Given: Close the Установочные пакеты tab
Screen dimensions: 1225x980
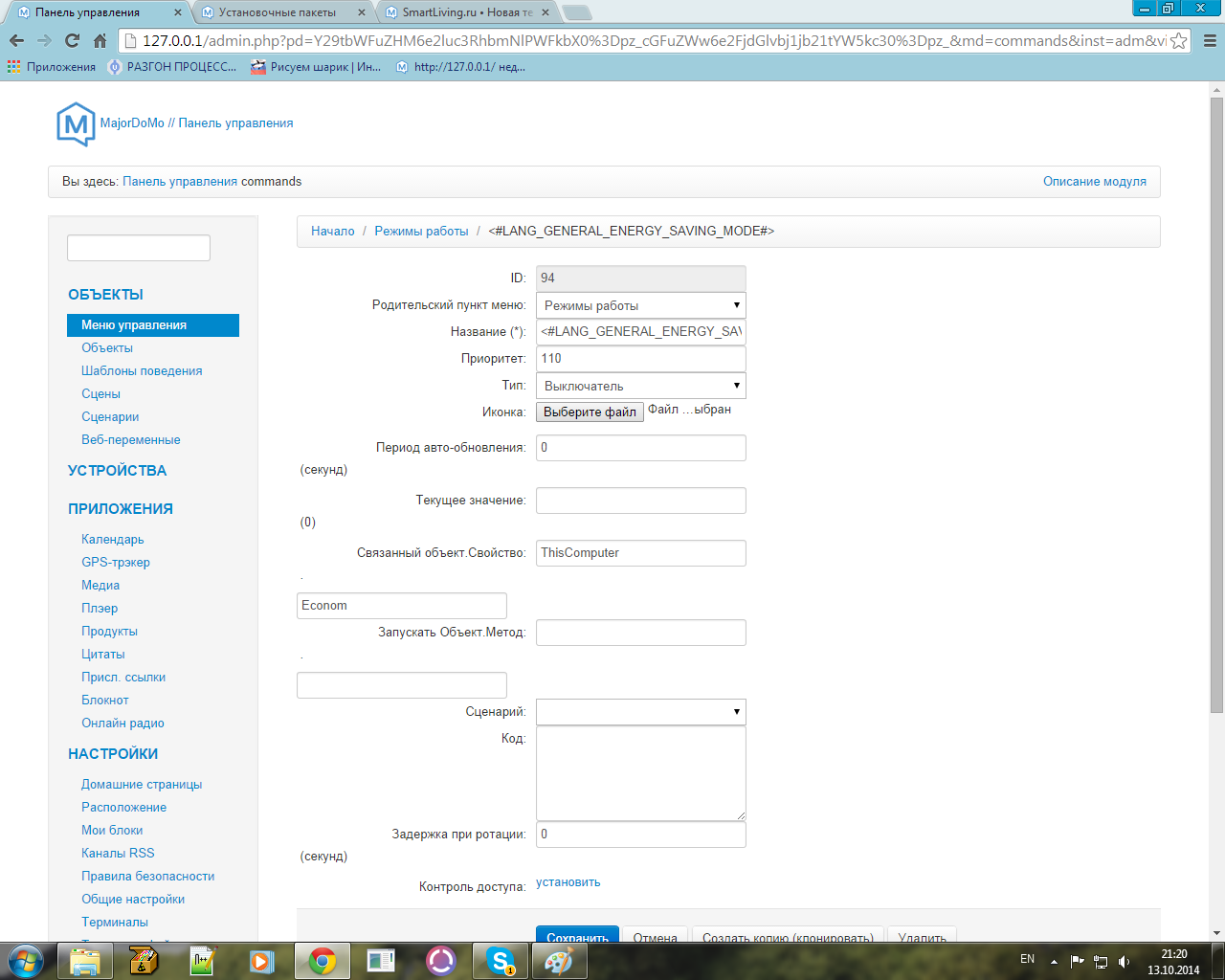Looking at the screenshot, I should (361, 12).
